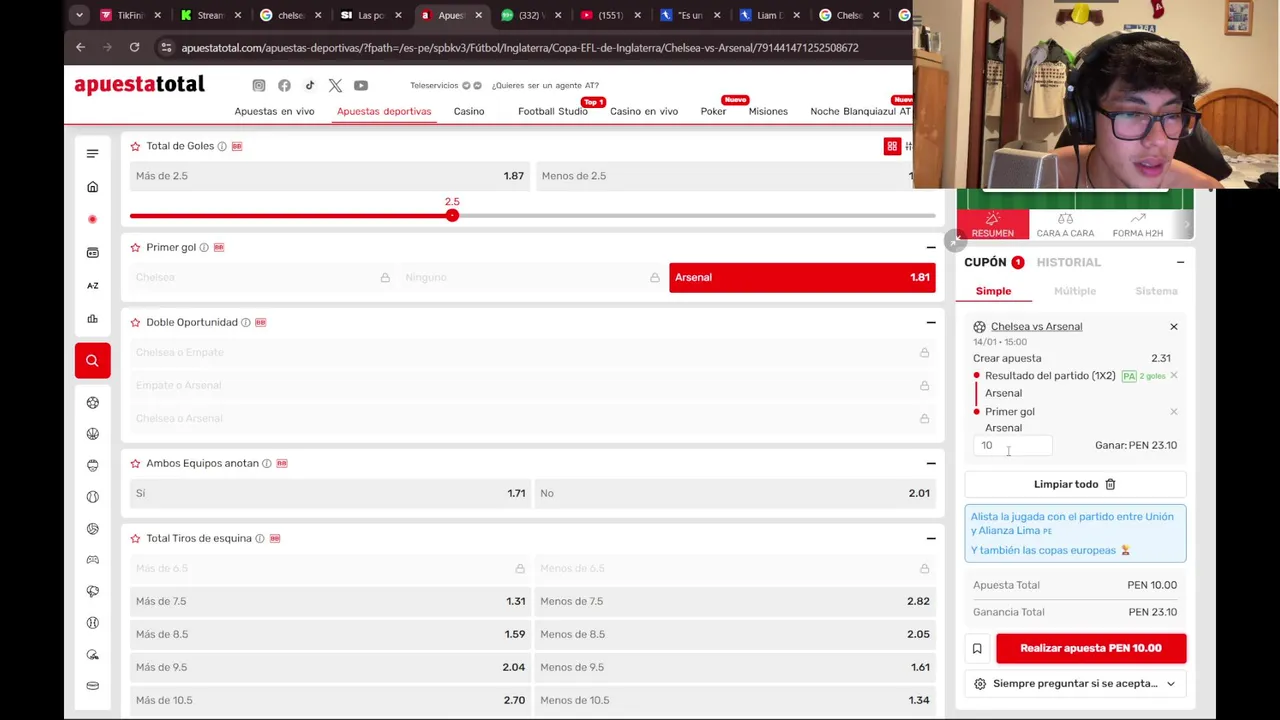Open the red search icon in sidebar
The image size is (1280, 720).
coord(92,360)
